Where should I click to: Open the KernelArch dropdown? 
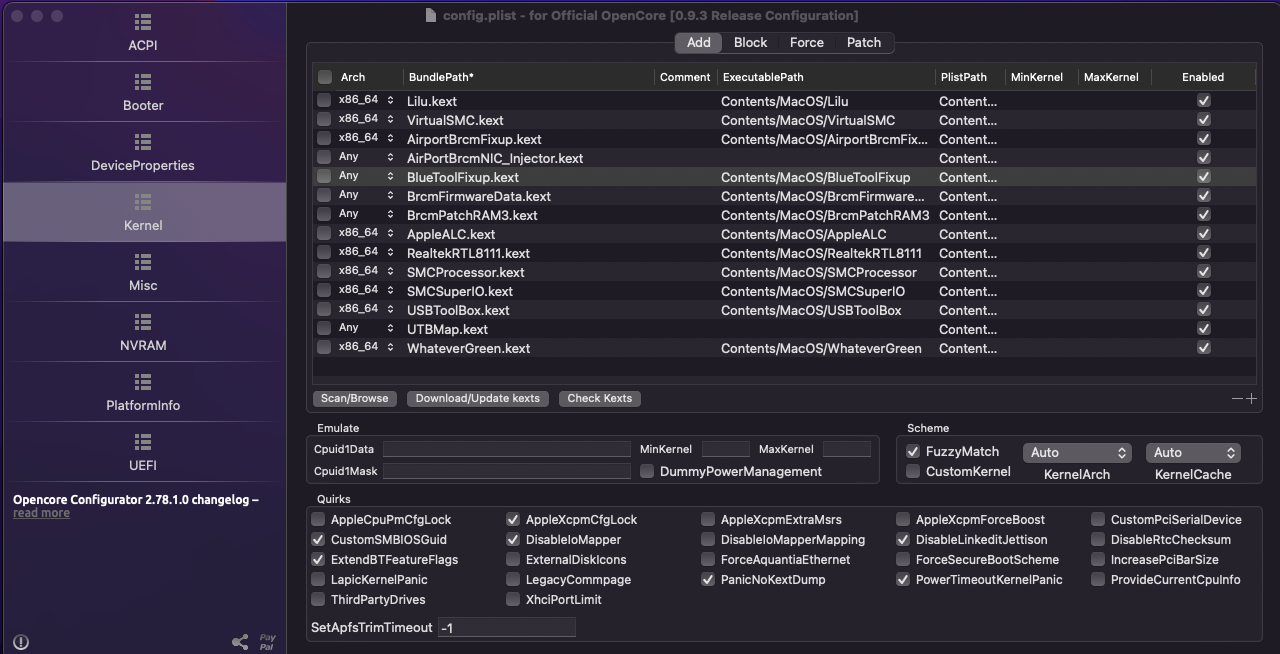(1077, 453)
